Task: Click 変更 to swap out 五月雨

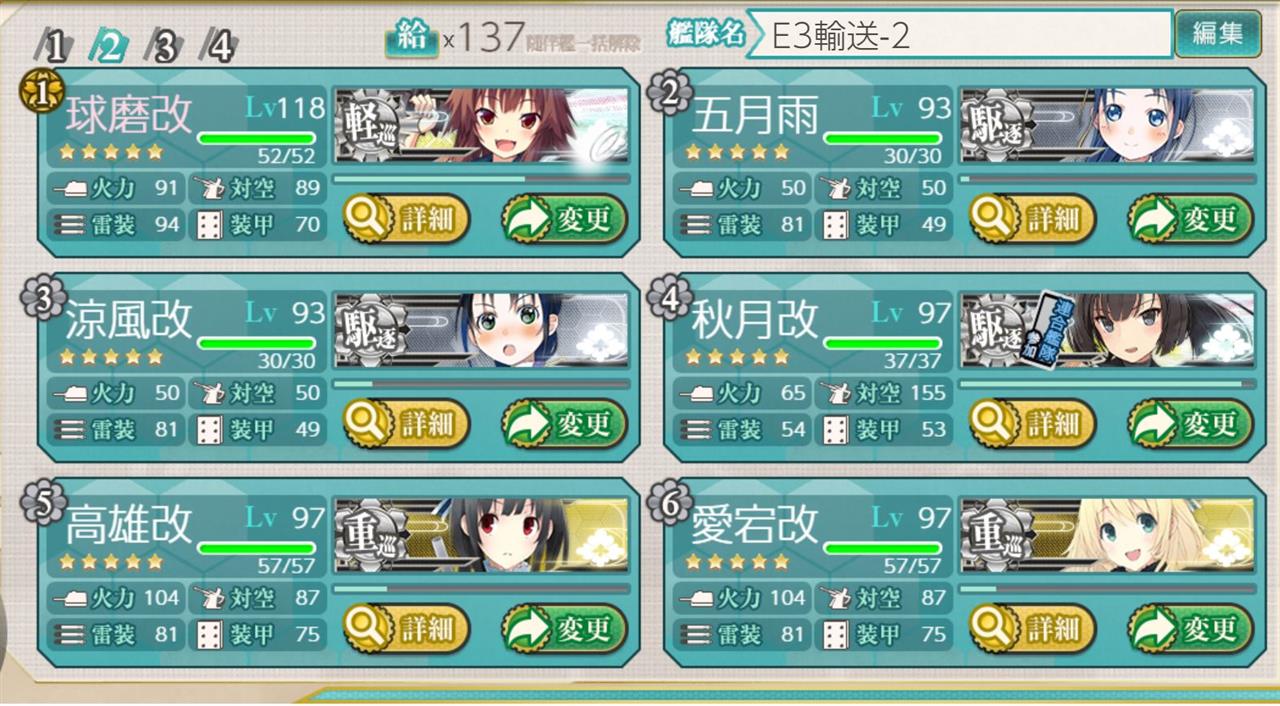Action: coord(1191,219)
